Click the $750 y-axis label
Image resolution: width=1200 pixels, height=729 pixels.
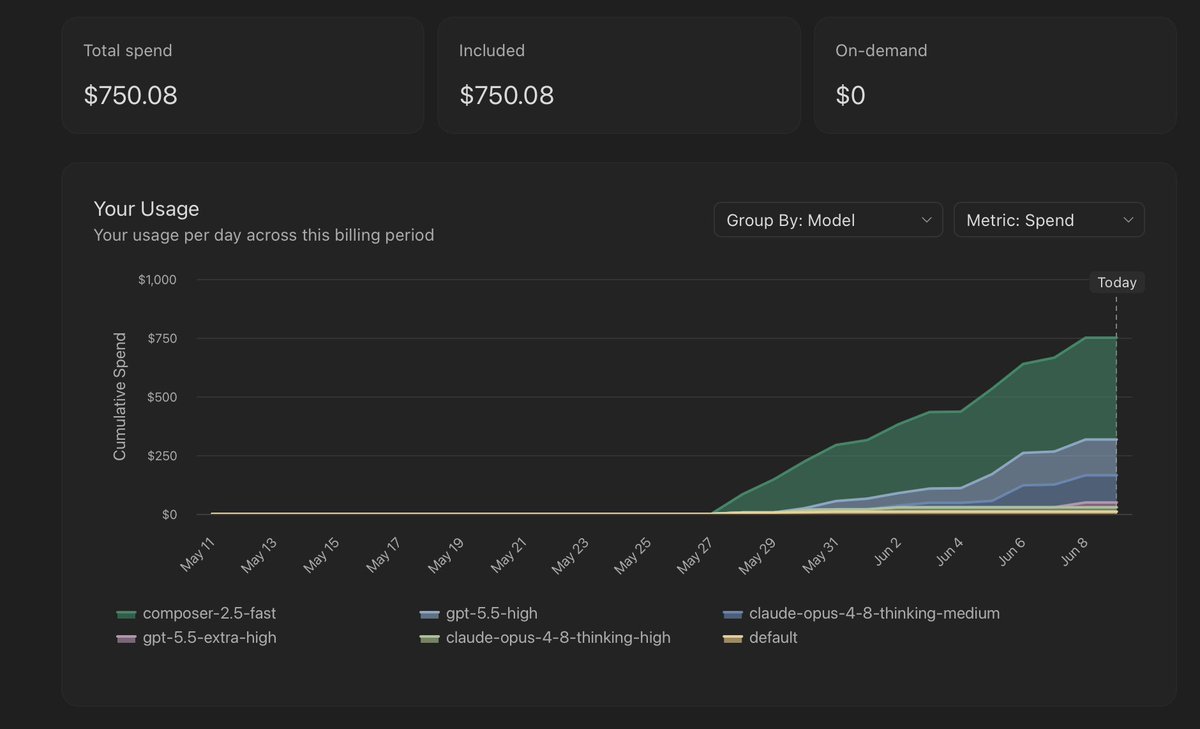160,339
